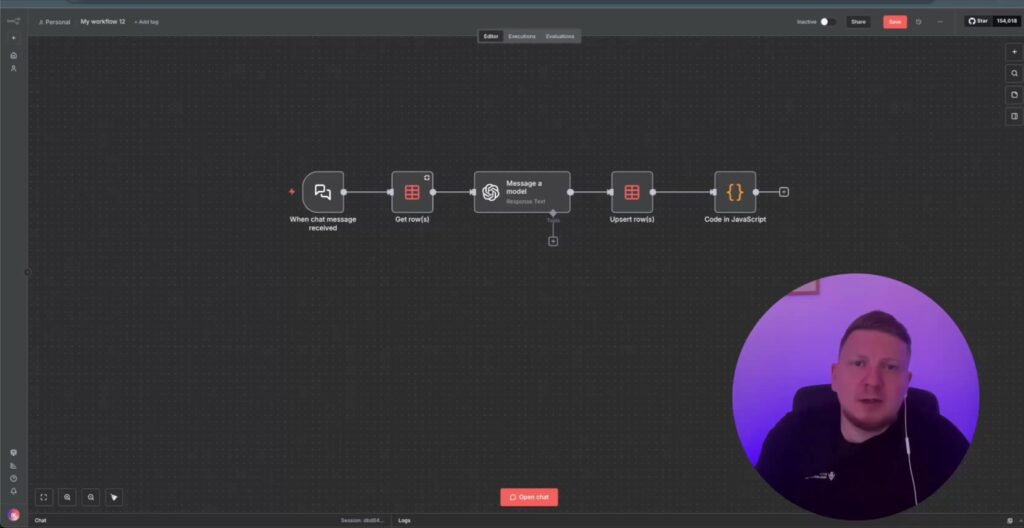Viewport: 1024px width, 528px height.
Task: Select the Message a model OpenAI node
Action: click(522, 192)
